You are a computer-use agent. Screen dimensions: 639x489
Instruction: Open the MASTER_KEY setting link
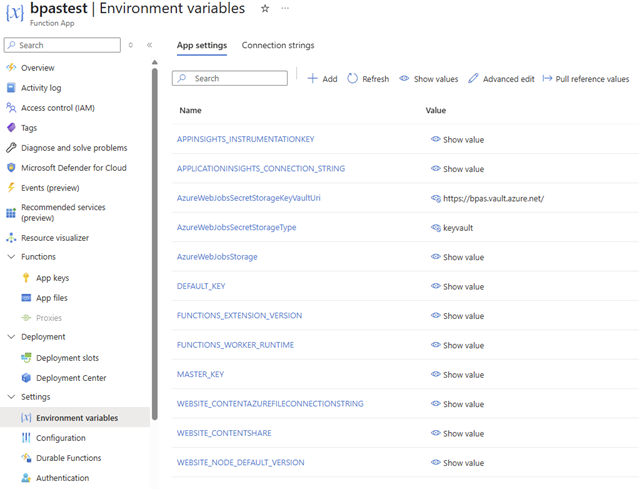click(200, 374)
